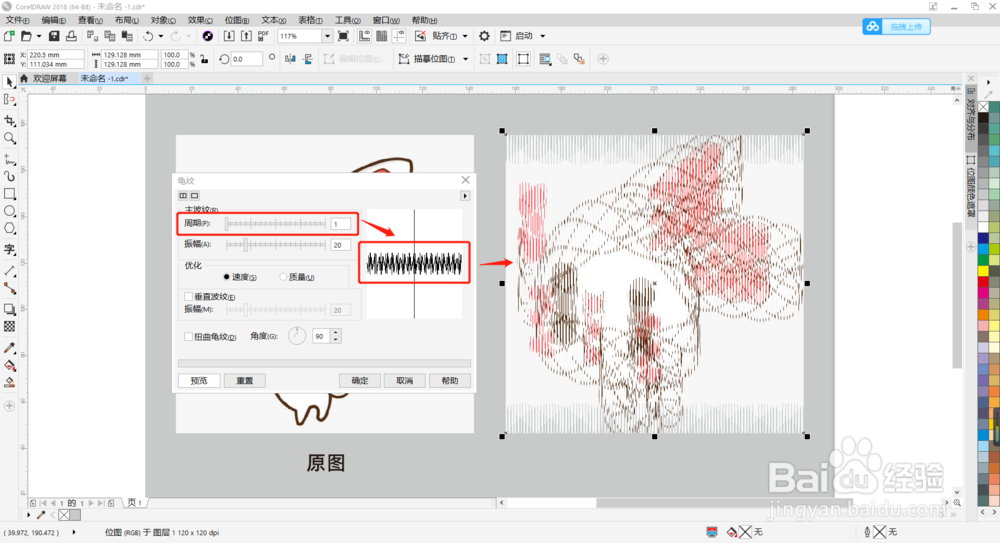
Task: Pick the red palette swatch
Action: coord(983,281)
